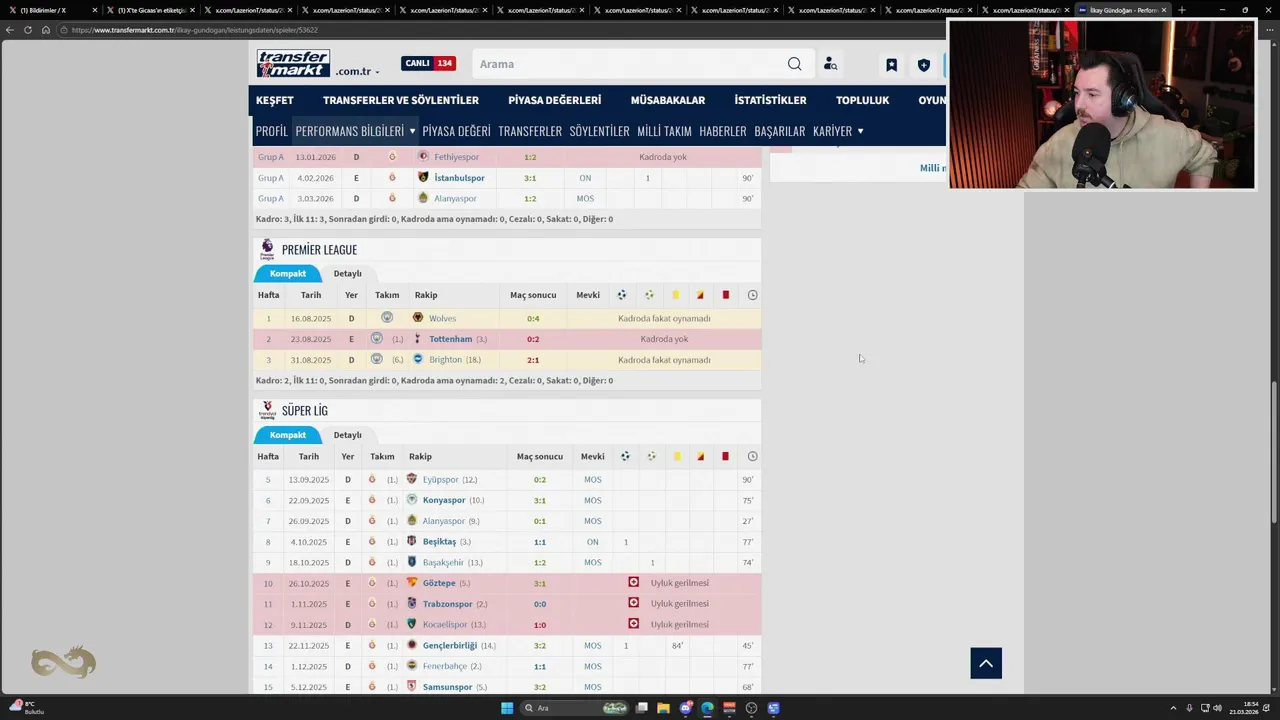Click the 0:4 result against Wolves
The width and height of the screenshot is (1280, 720).
(x=533, y=318)
